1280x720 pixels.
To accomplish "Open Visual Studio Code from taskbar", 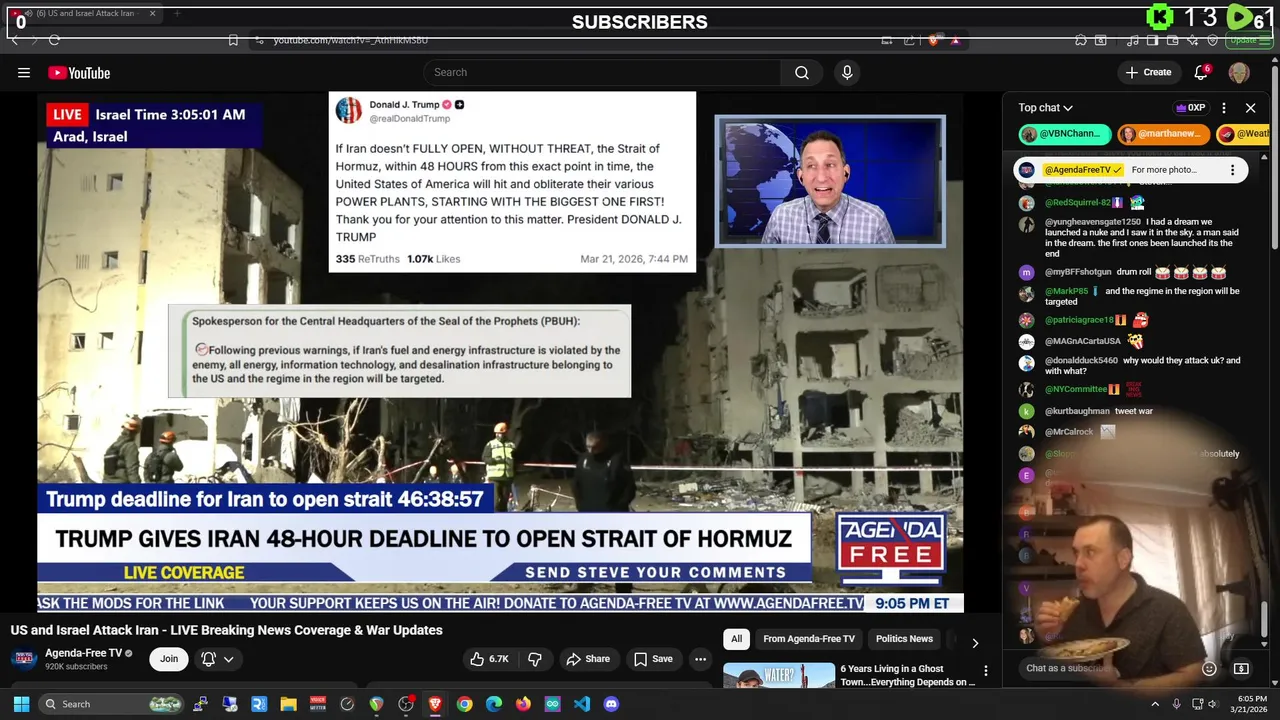I will click(x=582, y=704).
